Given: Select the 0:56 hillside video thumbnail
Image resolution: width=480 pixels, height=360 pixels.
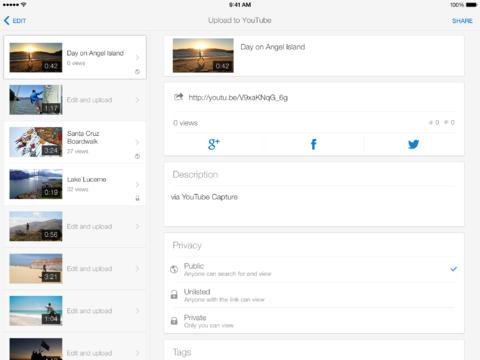Looking at the screenshot, I should tap(36, 226).
